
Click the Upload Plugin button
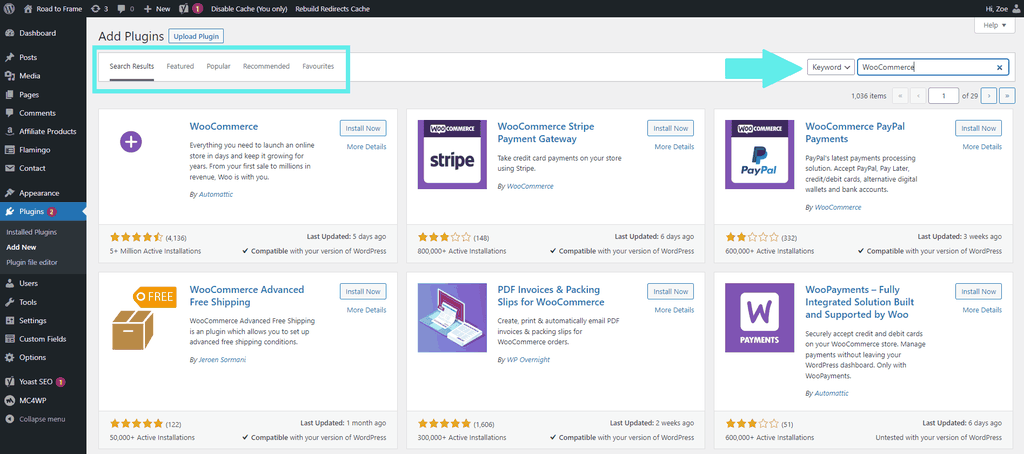click(x=196, y=36)
